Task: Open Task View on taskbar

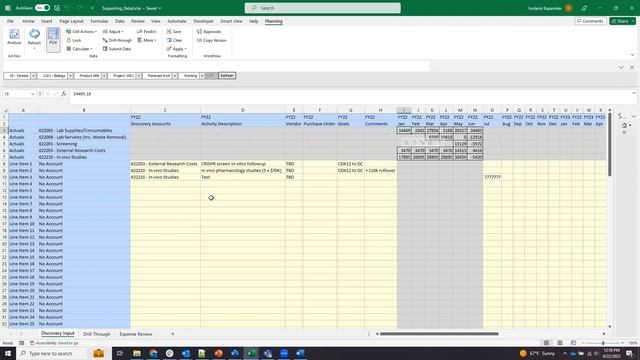Action: point(120,353)
